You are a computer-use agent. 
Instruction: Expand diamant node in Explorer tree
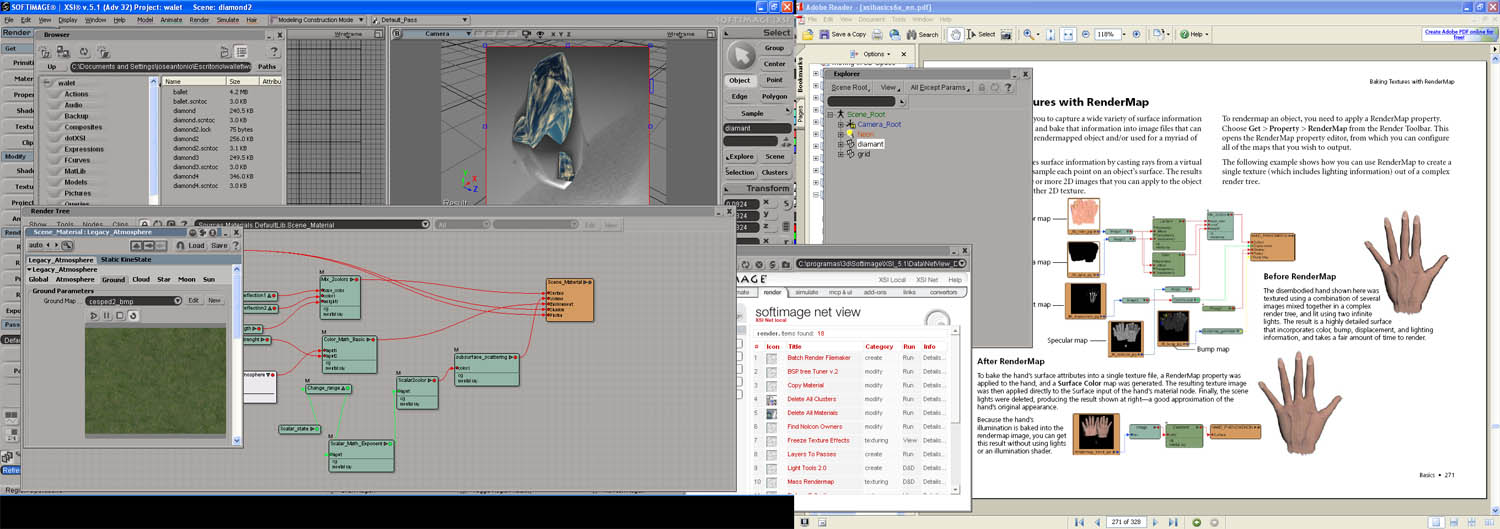[x=840, y=144]
